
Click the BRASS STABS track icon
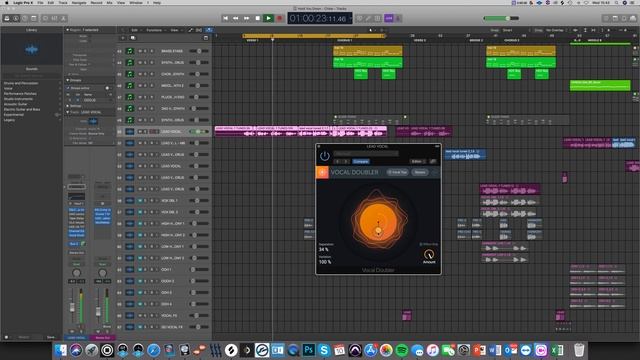[x=130, y=51]
